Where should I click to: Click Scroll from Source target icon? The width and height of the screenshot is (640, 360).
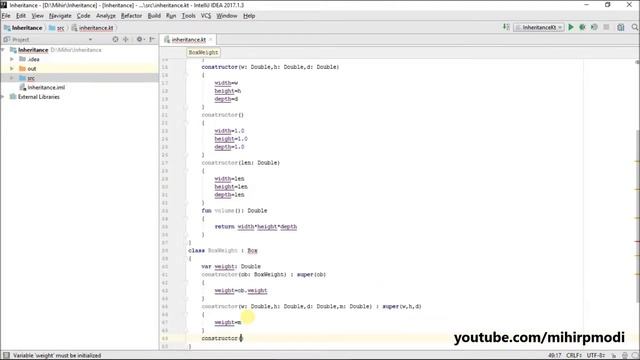(116, 39)
